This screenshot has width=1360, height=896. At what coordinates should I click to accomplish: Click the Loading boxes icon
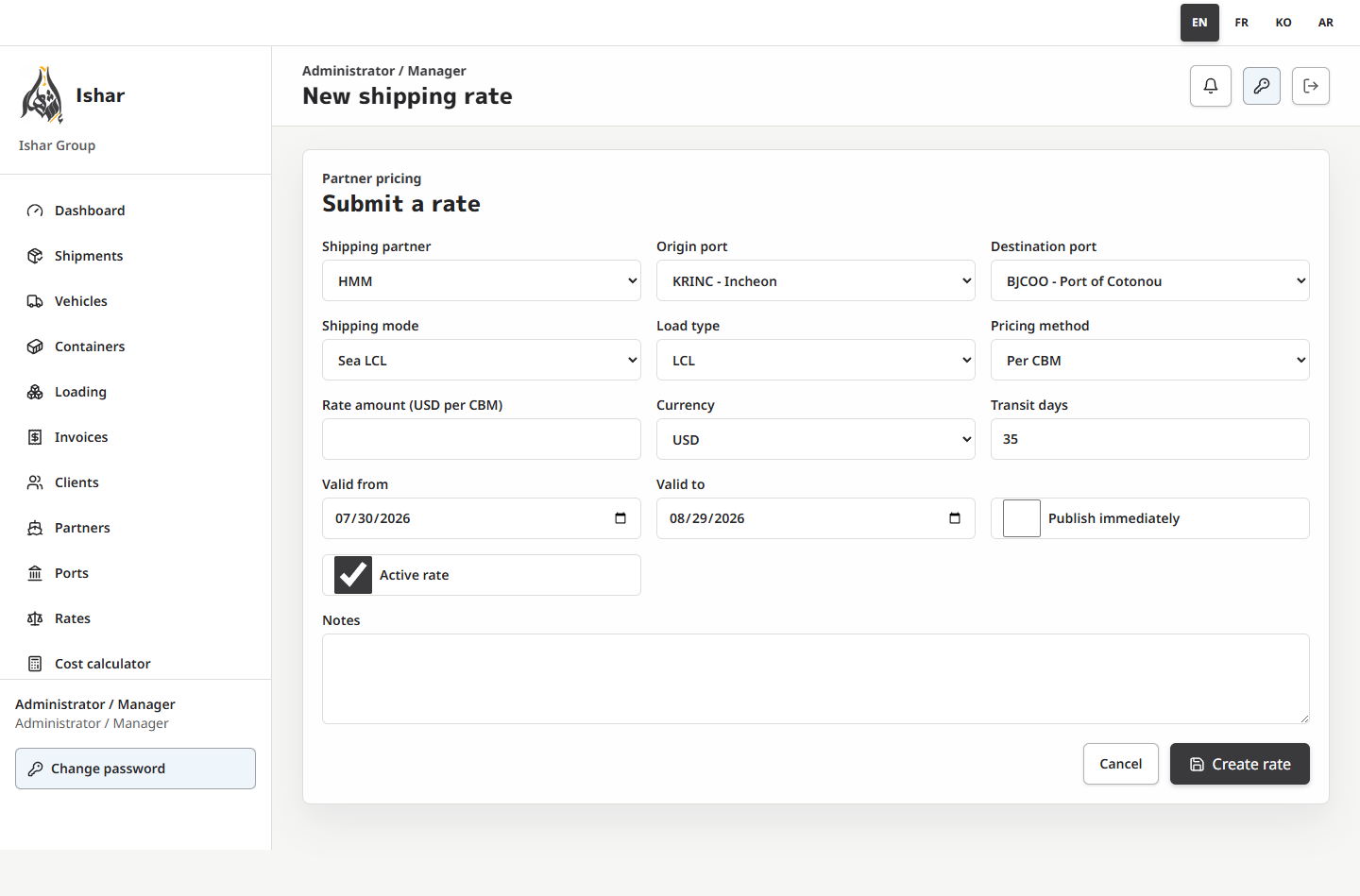(35, 392)
